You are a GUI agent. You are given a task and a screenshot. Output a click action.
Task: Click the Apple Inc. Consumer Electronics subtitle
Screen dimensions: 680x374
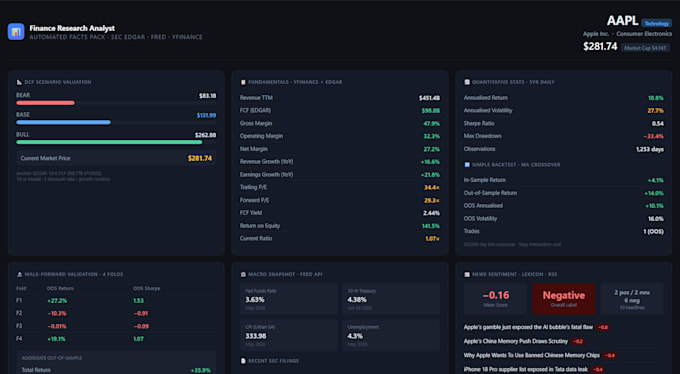(627, 34)
